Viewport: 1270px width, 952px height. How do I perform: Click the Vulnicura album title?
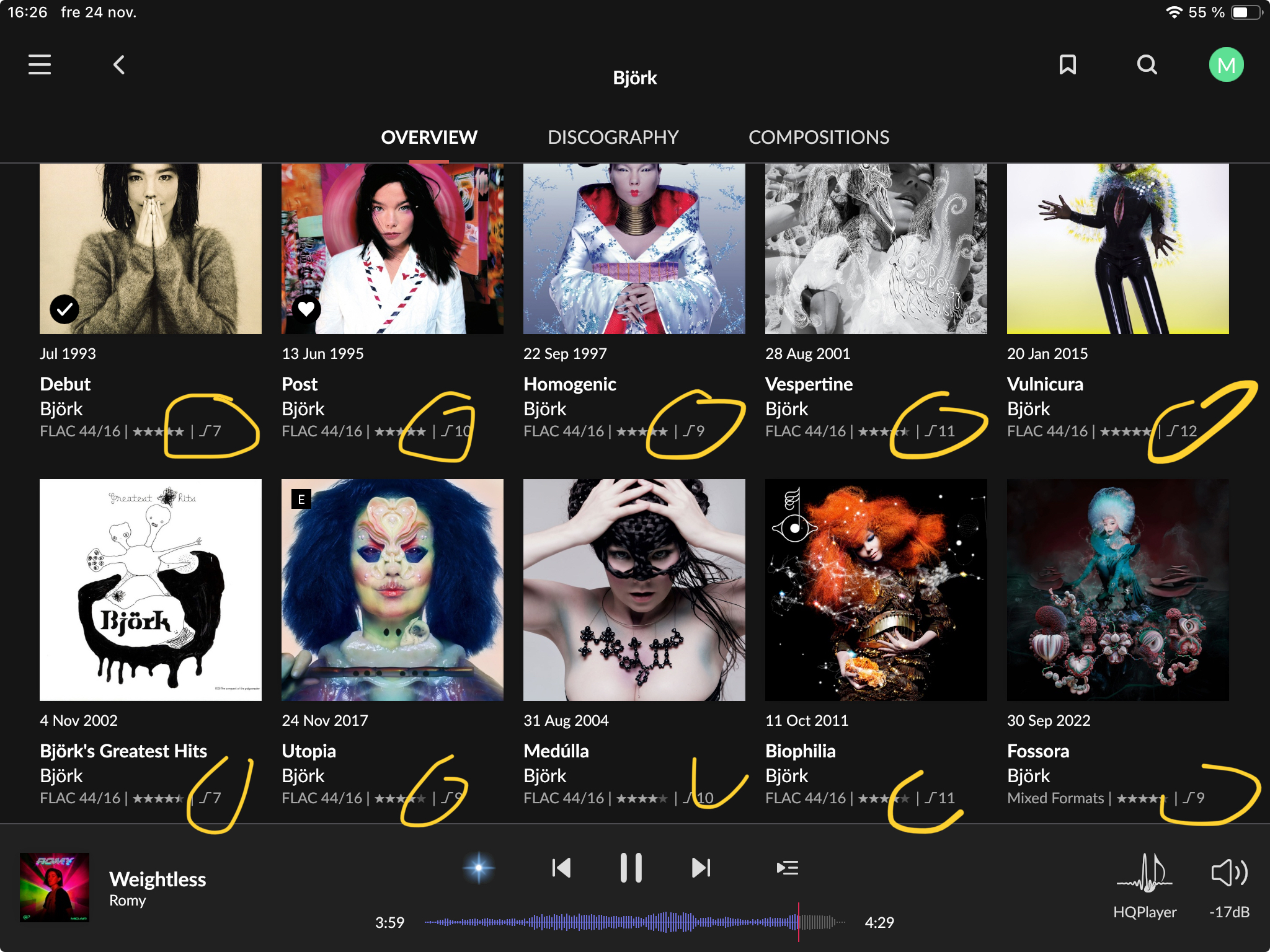(x=1045, y=384)
